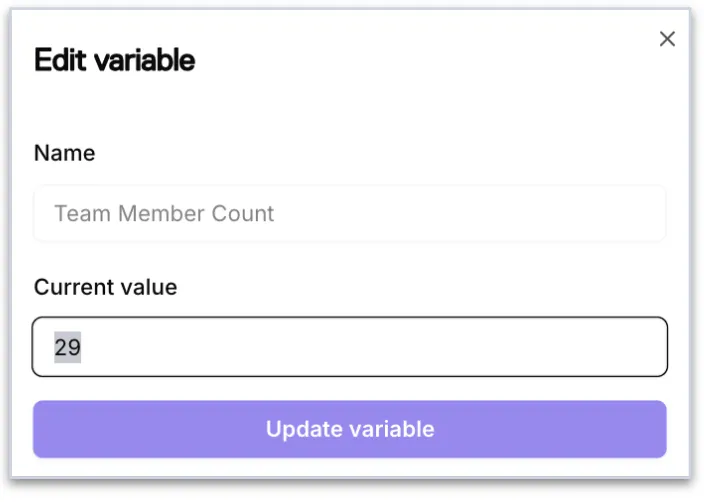704x502 pixels.
Task: Click the Edit variable heading
Action: (114, 60)
